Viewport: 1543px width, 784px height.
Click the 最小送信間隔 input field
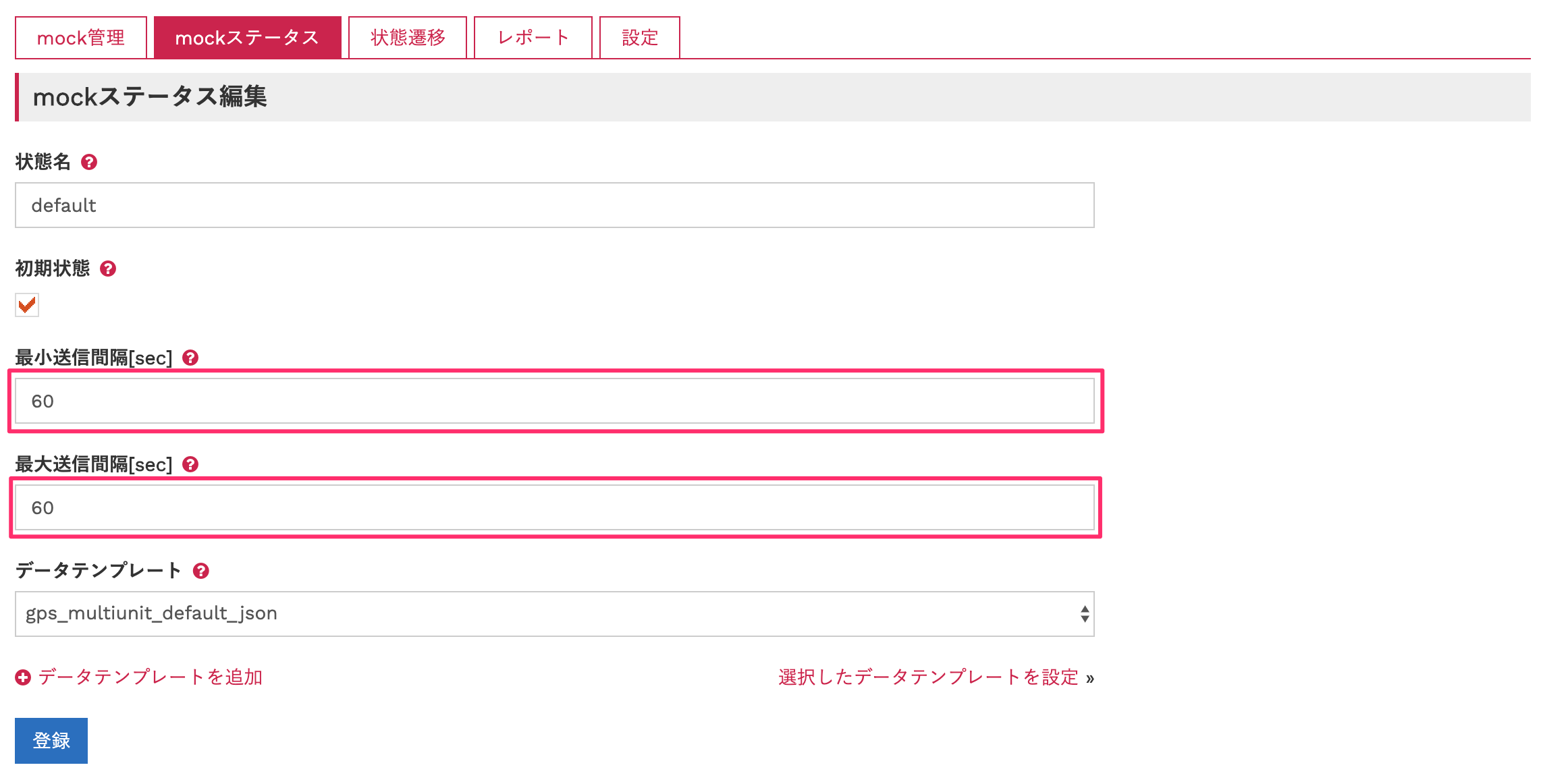553,401
